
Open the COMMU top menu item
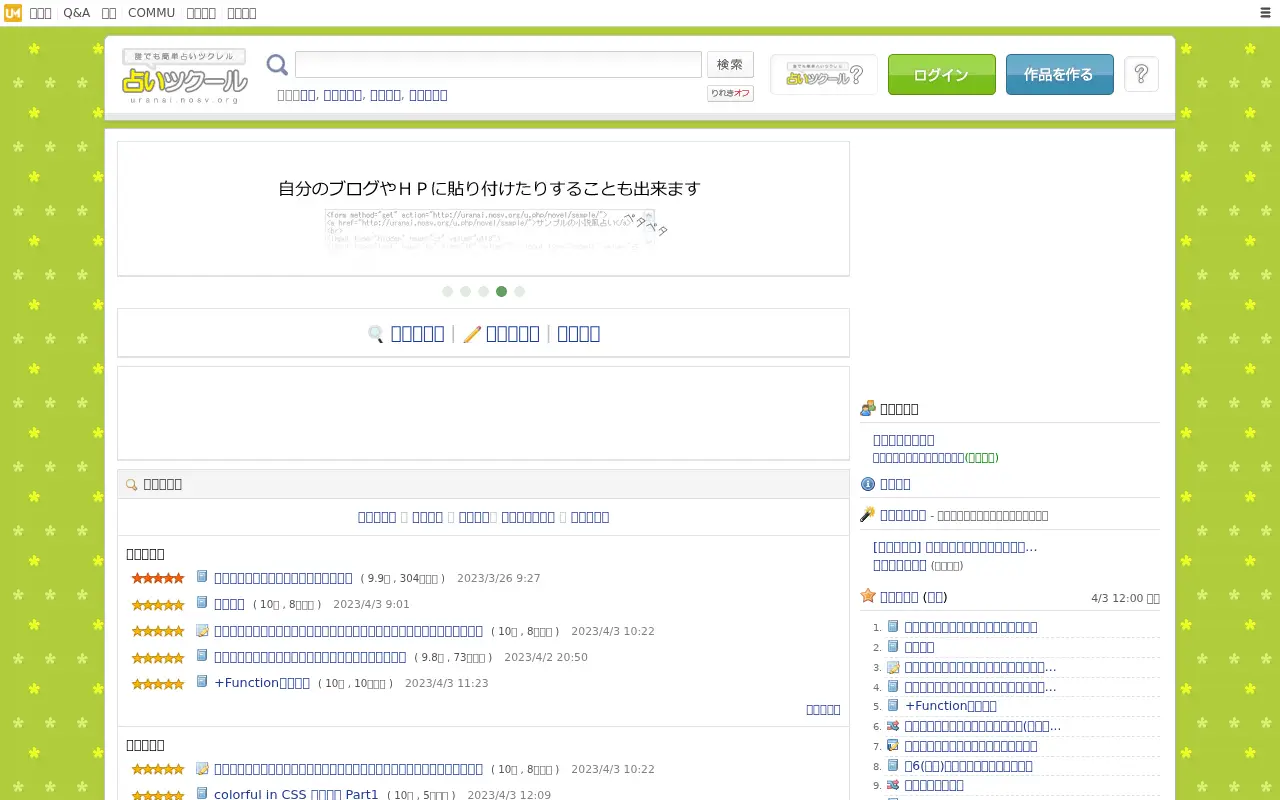(151, 13)
